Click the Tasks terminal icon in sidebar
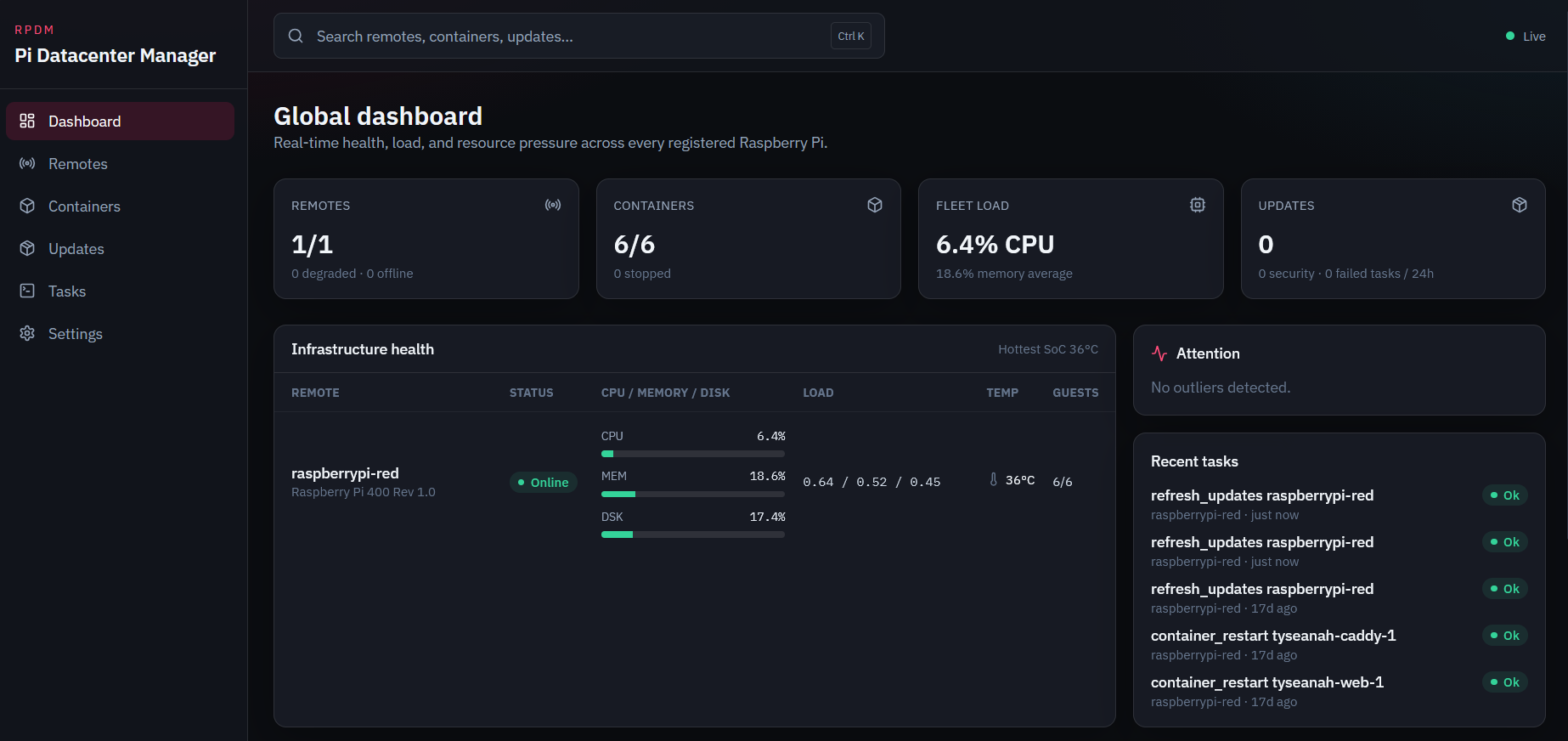Screen dimensions: 1568x741 [27, 291]
